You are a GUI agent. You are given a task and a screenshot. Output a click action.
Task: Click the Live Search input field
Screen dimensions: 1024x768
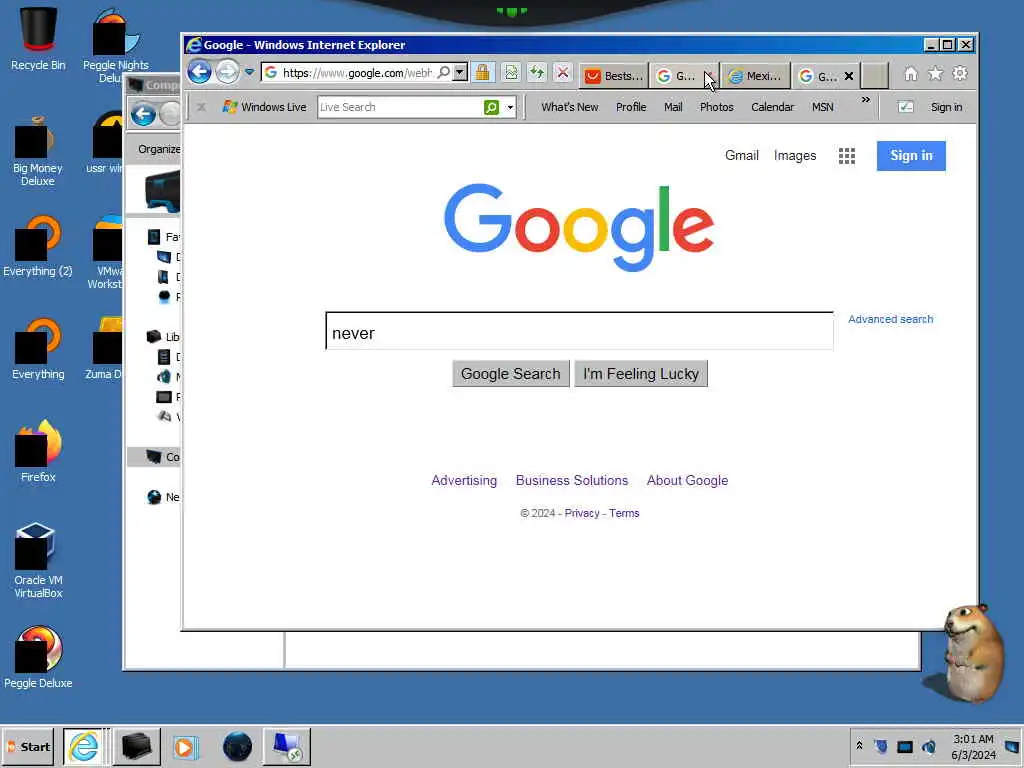400,107
